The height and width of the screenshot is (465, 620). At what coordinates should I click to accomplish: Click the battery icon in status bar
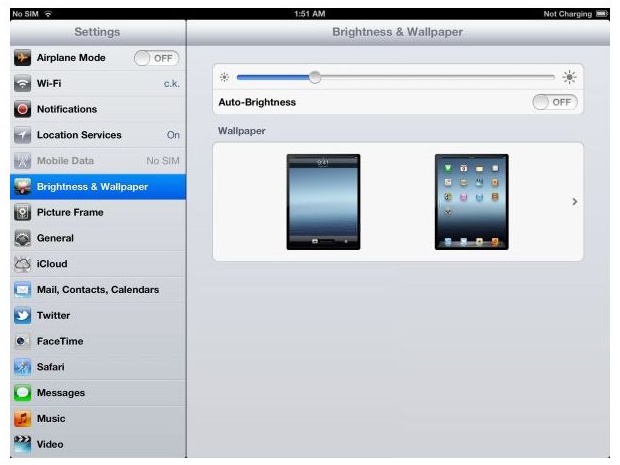coord(602,14)
